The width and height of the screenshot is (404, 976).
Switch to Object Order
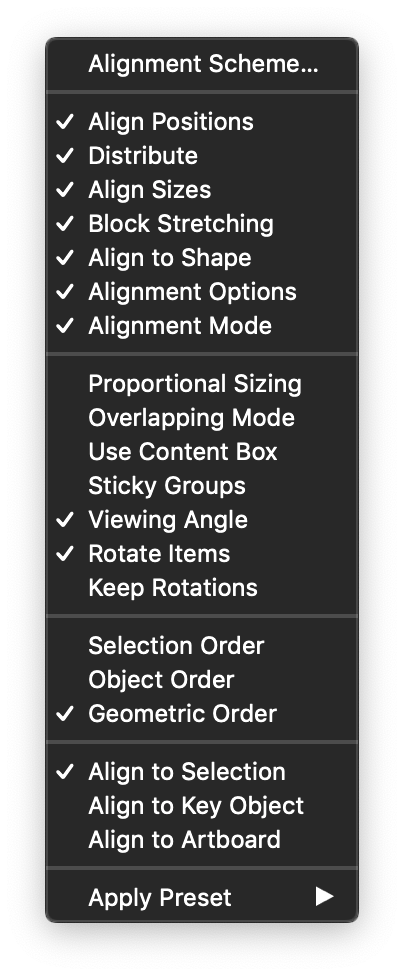pyautogui.click(x=202, y=680)
